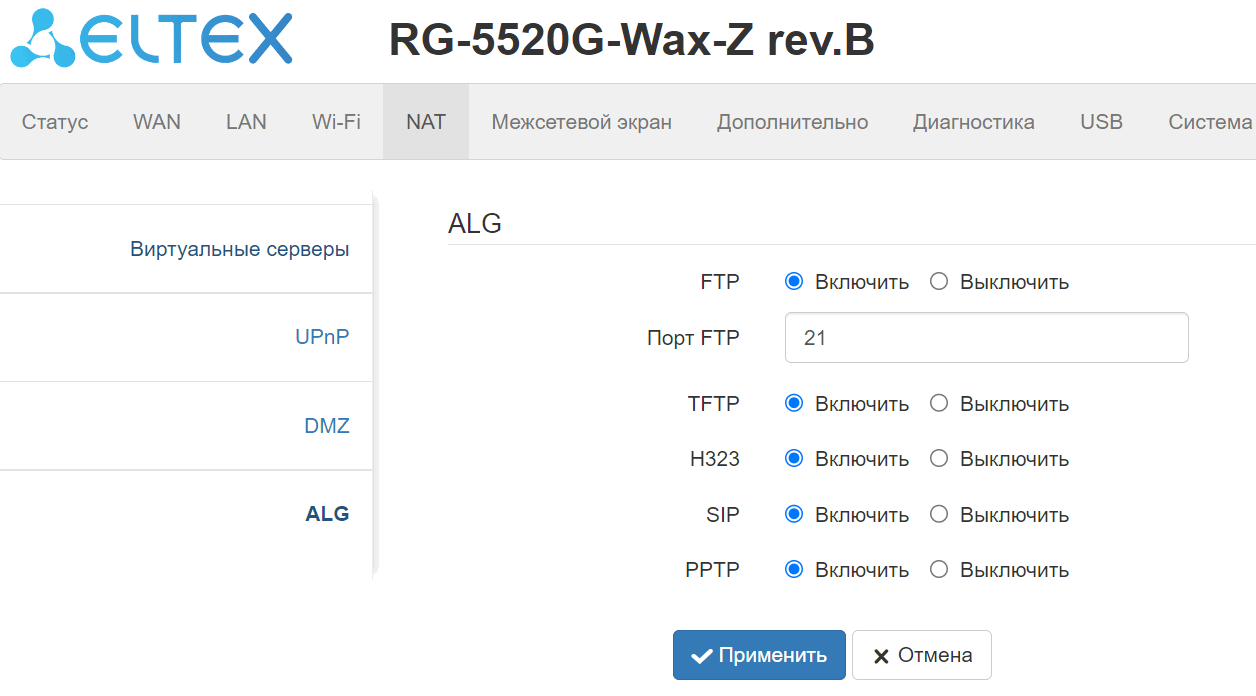Open the Диагностика tab
Viewport: 1256px width, 696px height.
coord(973,122)
